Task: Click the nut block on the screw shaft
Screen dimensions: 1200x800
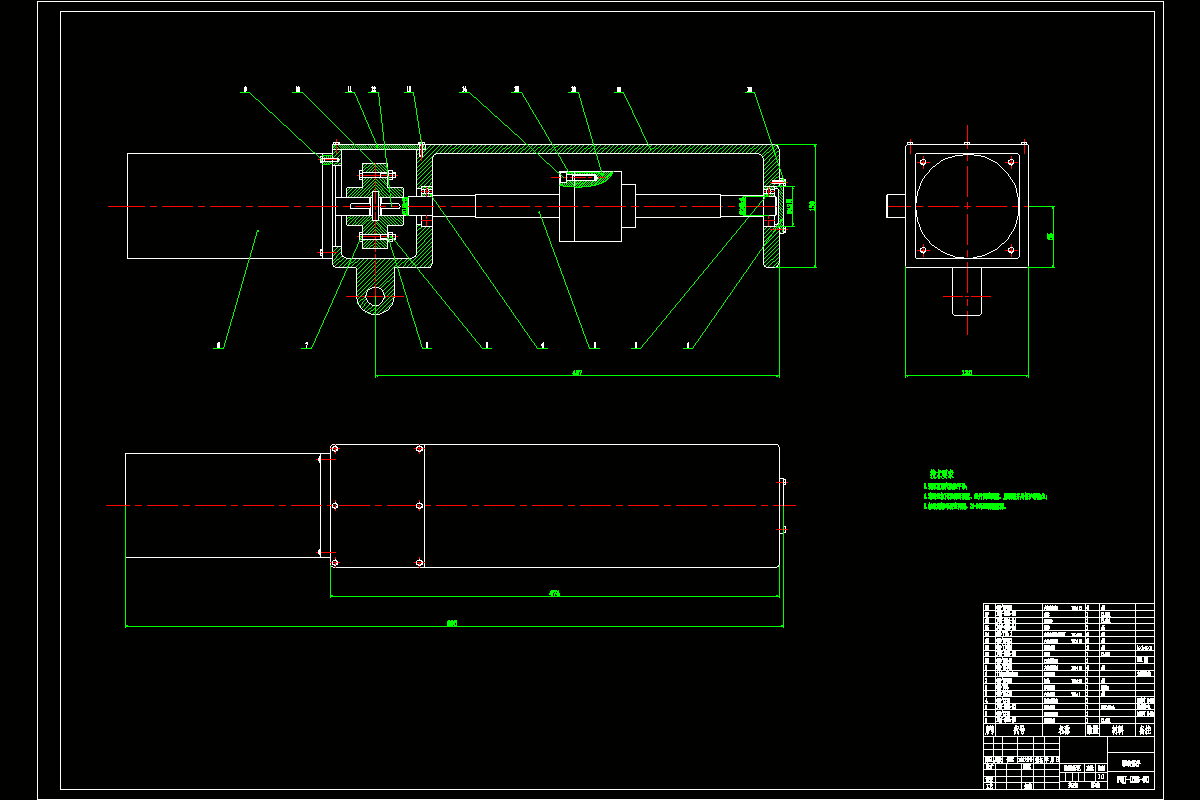Action: coord(598,206)
